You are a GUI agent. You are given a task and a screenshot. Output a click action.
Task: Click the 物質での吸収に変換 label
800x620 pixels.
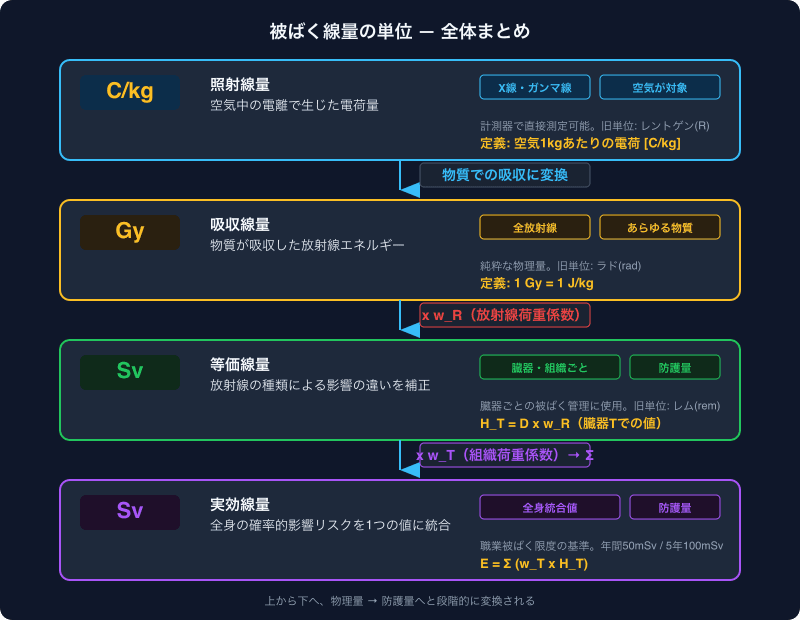point(505,175)
